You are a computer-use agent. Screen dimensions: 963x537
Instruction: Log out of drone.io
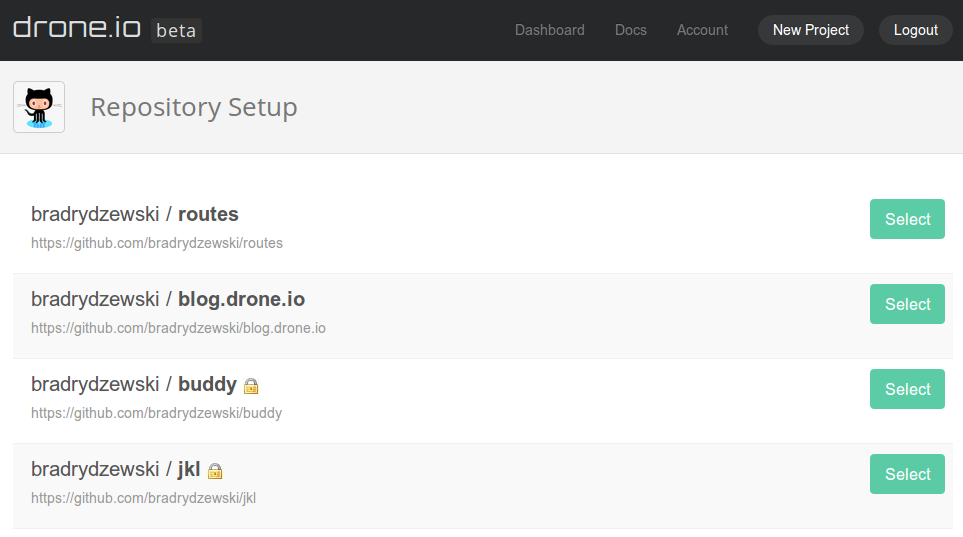click(915, 30)
